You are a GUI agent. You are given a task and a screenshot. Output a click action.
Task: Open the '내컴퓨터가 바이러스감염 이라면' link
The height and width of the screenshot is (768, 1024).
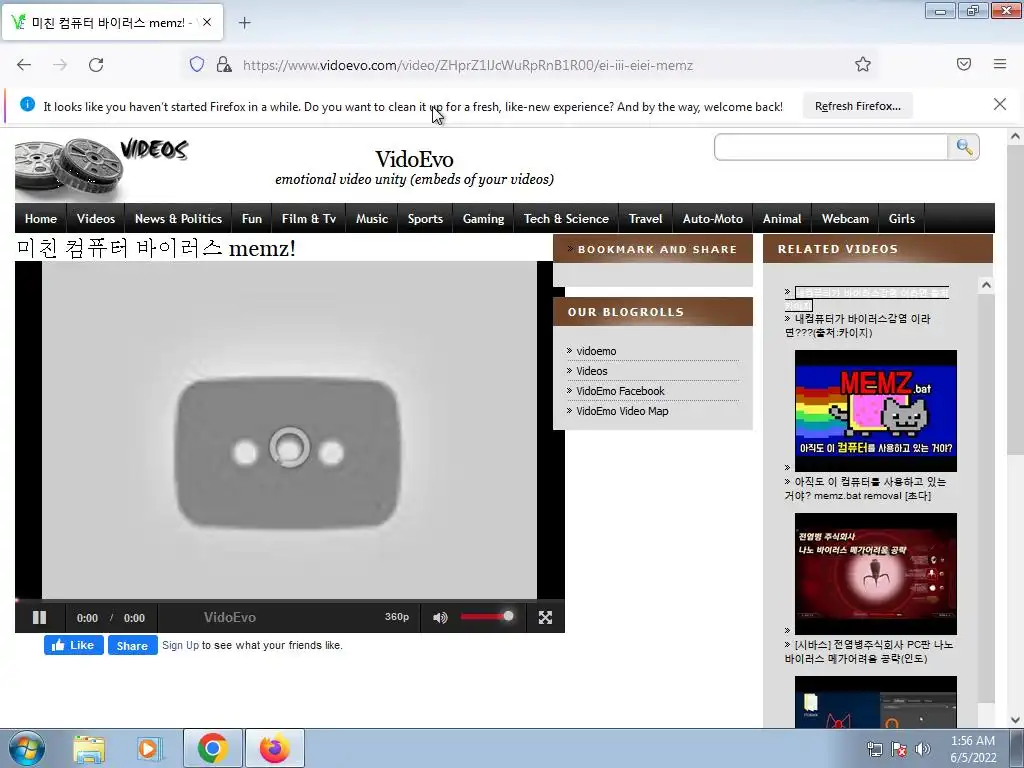pyautogui.click(x=857, y=325)
